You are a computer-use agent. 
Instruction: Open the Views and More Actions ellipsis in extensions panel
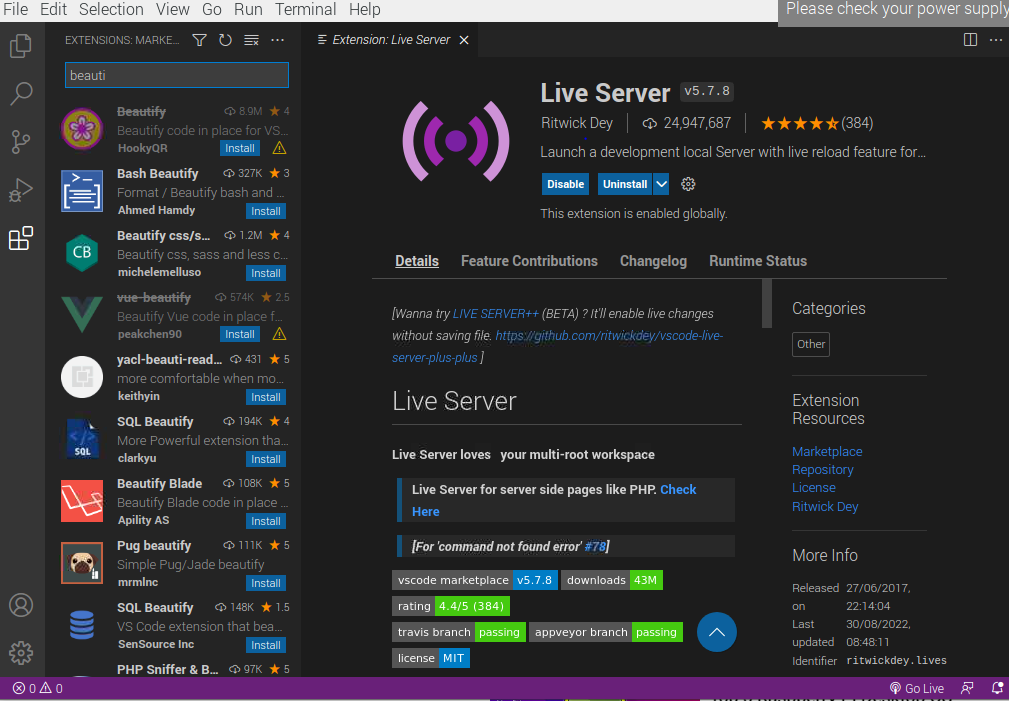click(x=278, y=40)
